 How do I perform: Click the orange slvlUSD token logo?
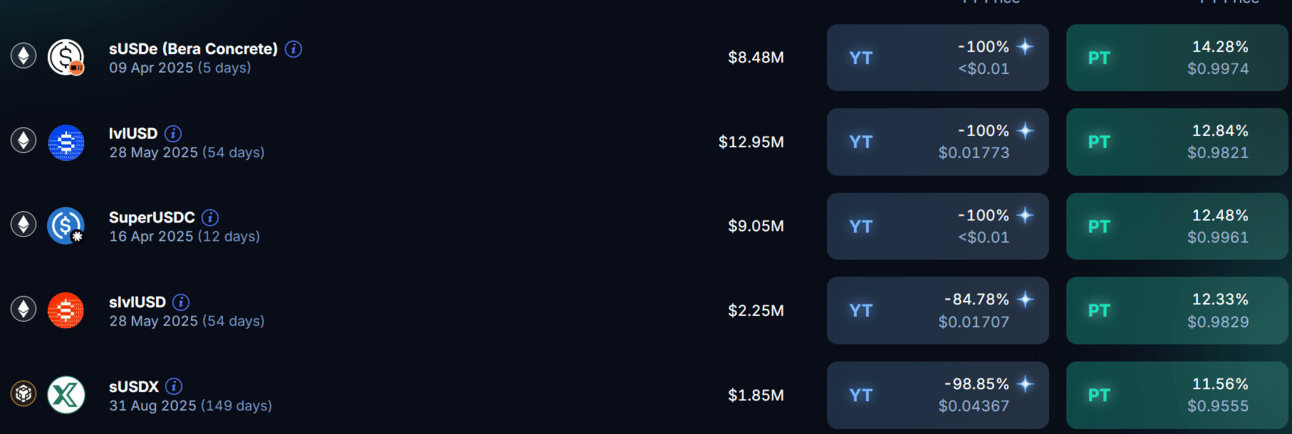(66, 311)
